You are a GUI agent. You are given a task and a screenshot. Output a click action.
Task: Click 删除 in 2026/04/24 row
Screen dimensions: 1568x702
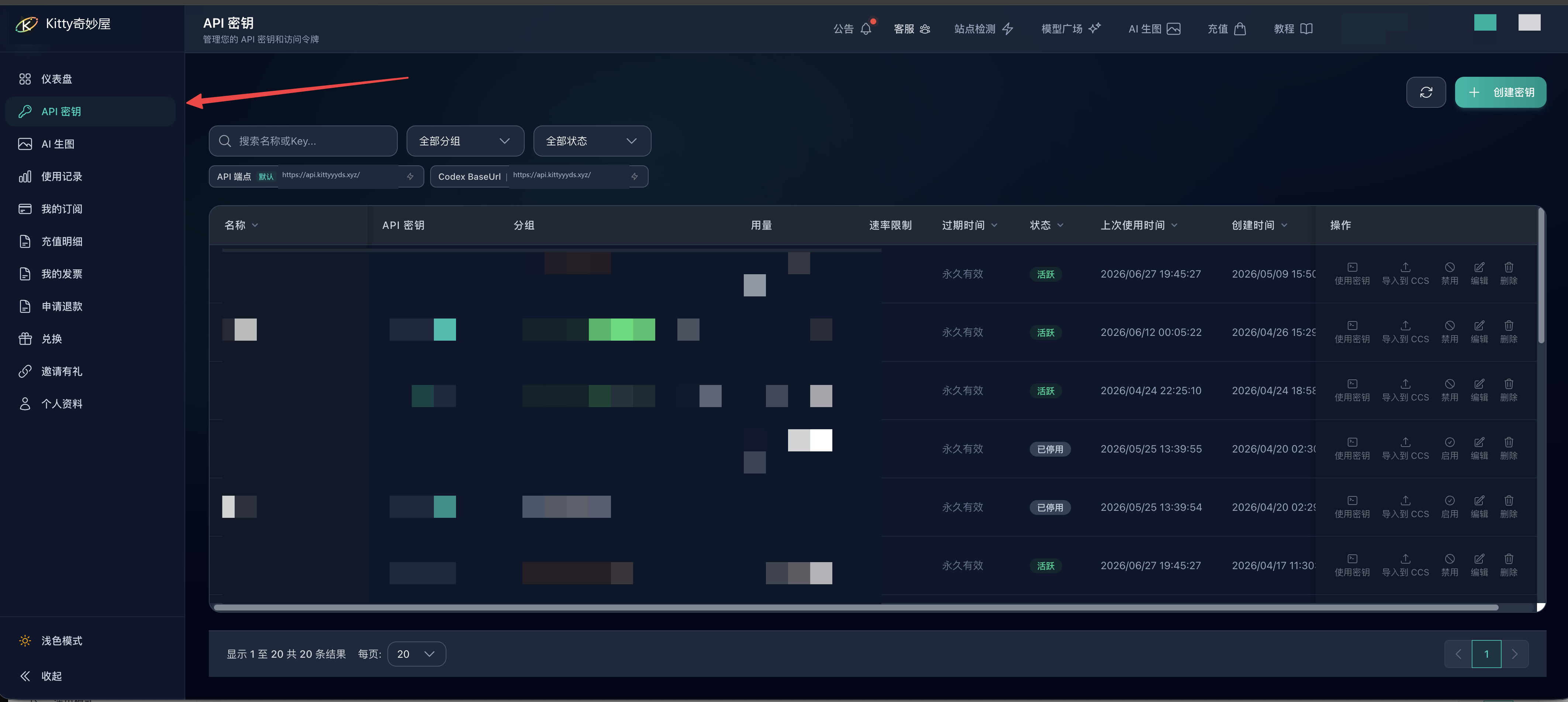(x=1508, y=390)
